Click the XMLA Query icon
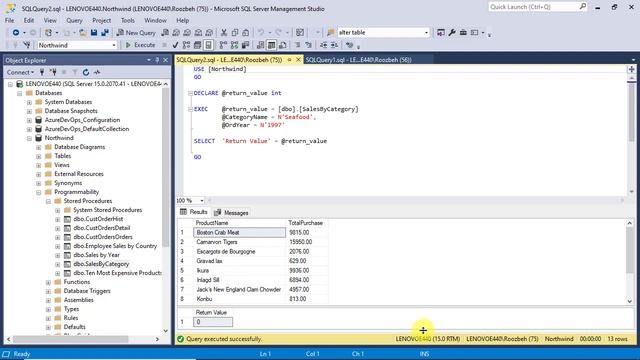640x360 pixels. click(198, 33)
